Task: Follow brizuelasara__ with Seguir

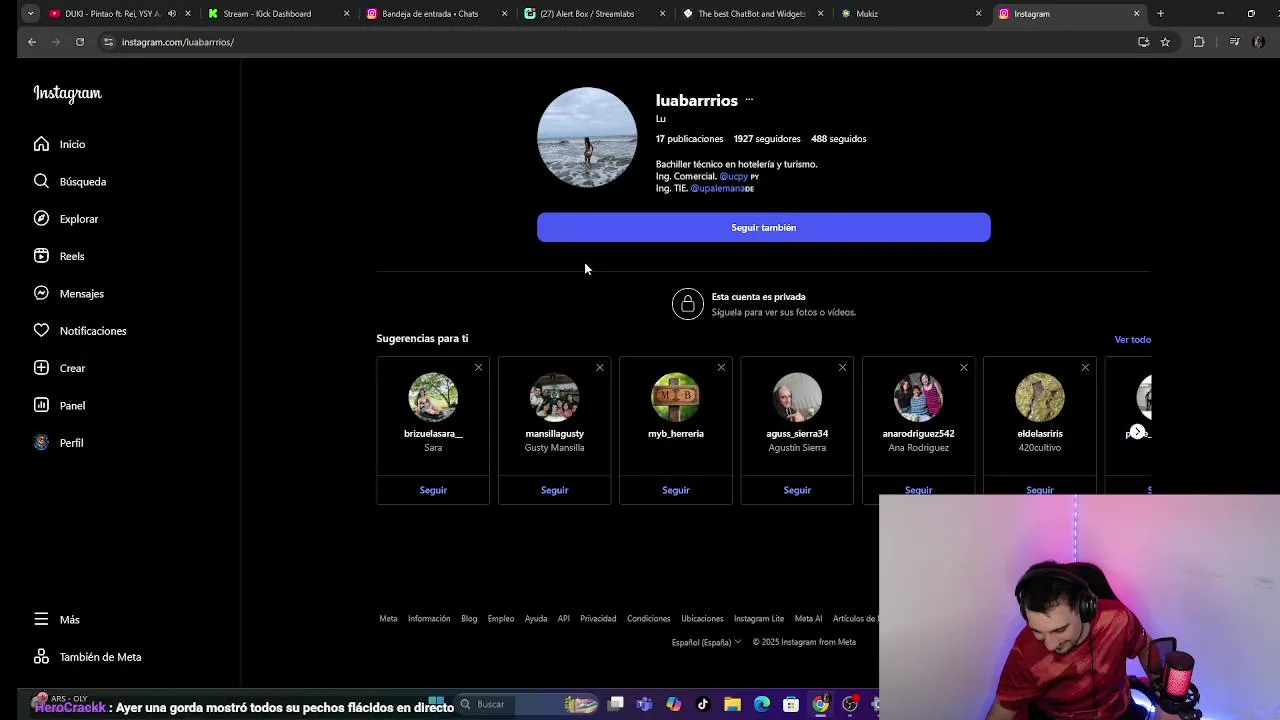Action: (433, 490)
